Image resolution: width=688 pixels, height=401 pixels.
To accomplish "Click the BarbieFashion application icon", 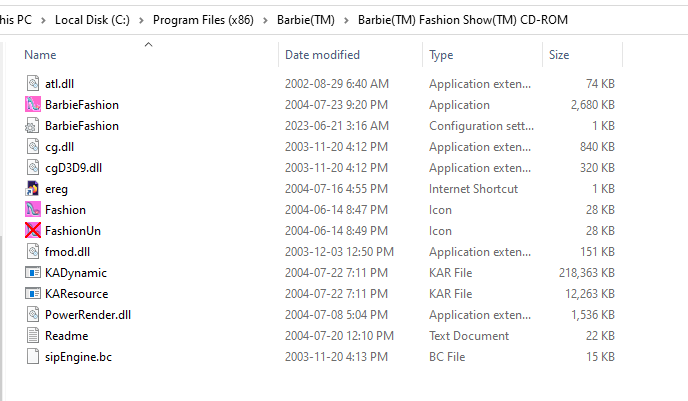I will pyautogui.click(x=32, y=104).
